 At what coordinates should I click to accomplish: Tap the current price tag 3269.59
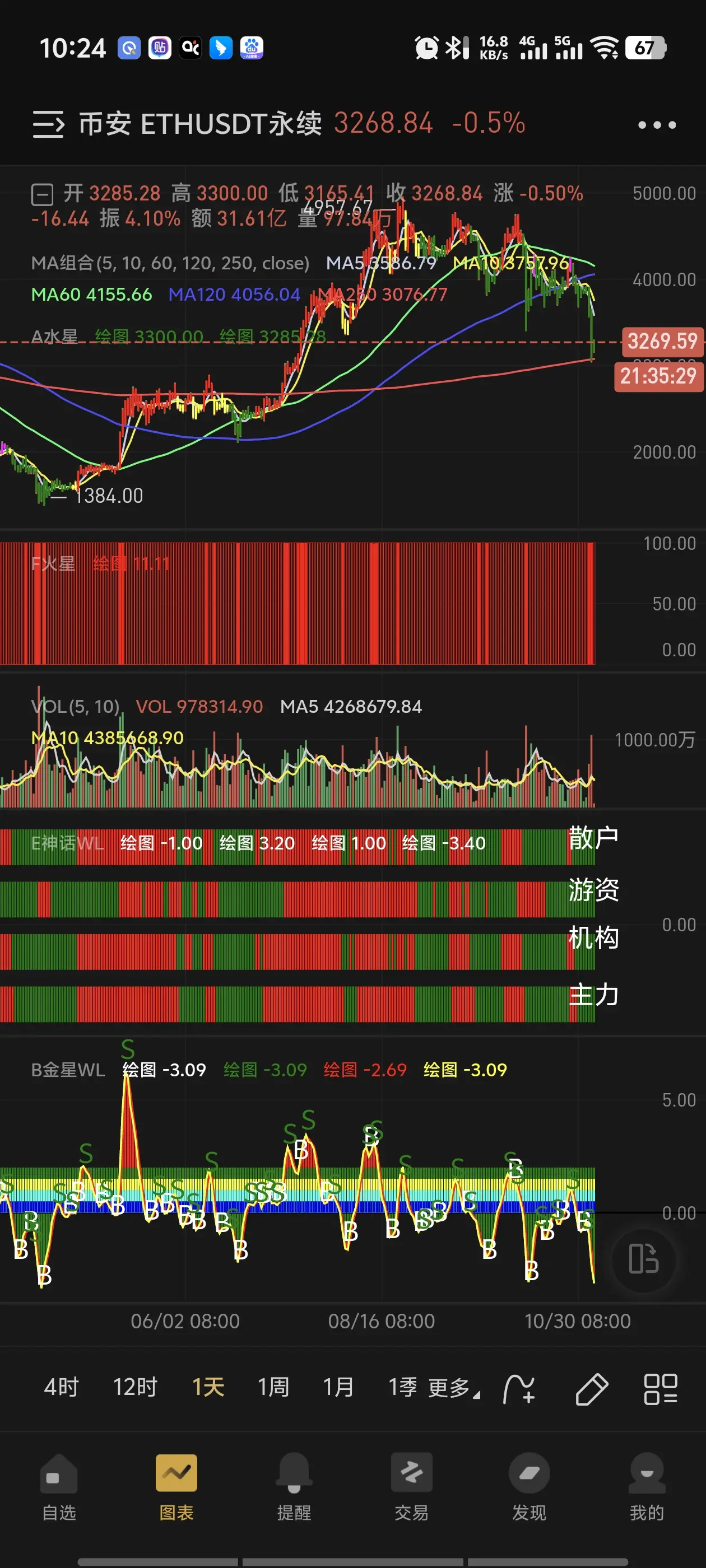tap(662, 341)
